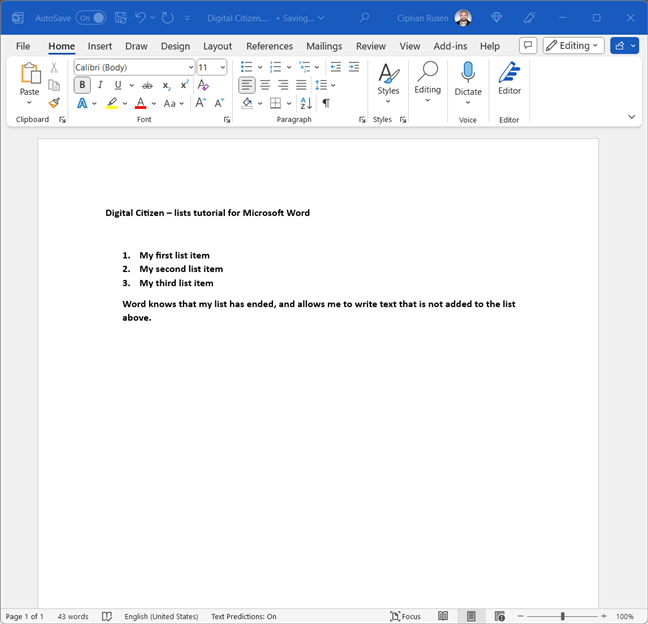Open the Editor proofing tool
Screen dimensions: 648x624
[509, 79]
